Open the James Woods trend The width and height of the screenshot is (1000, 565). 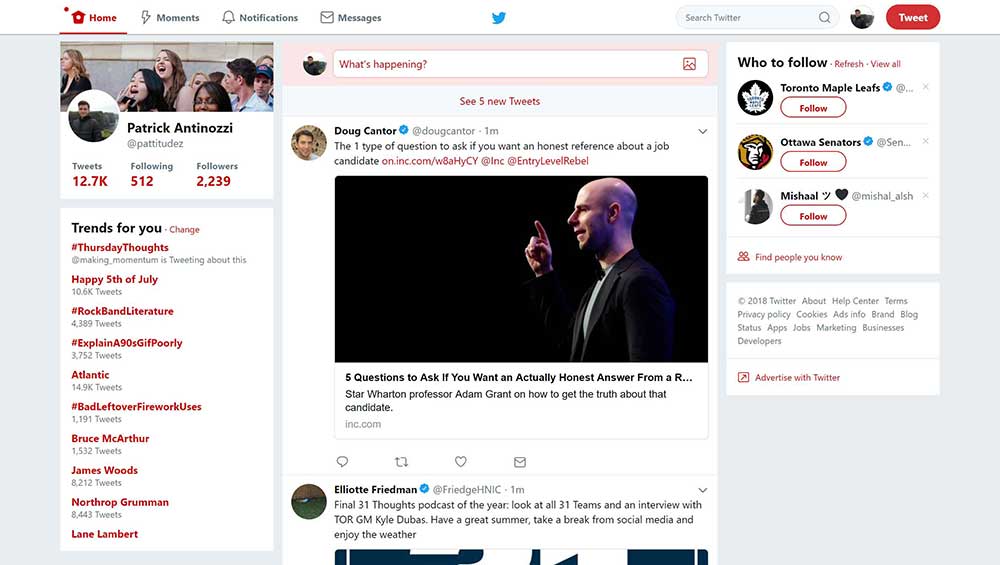(105, 471)
